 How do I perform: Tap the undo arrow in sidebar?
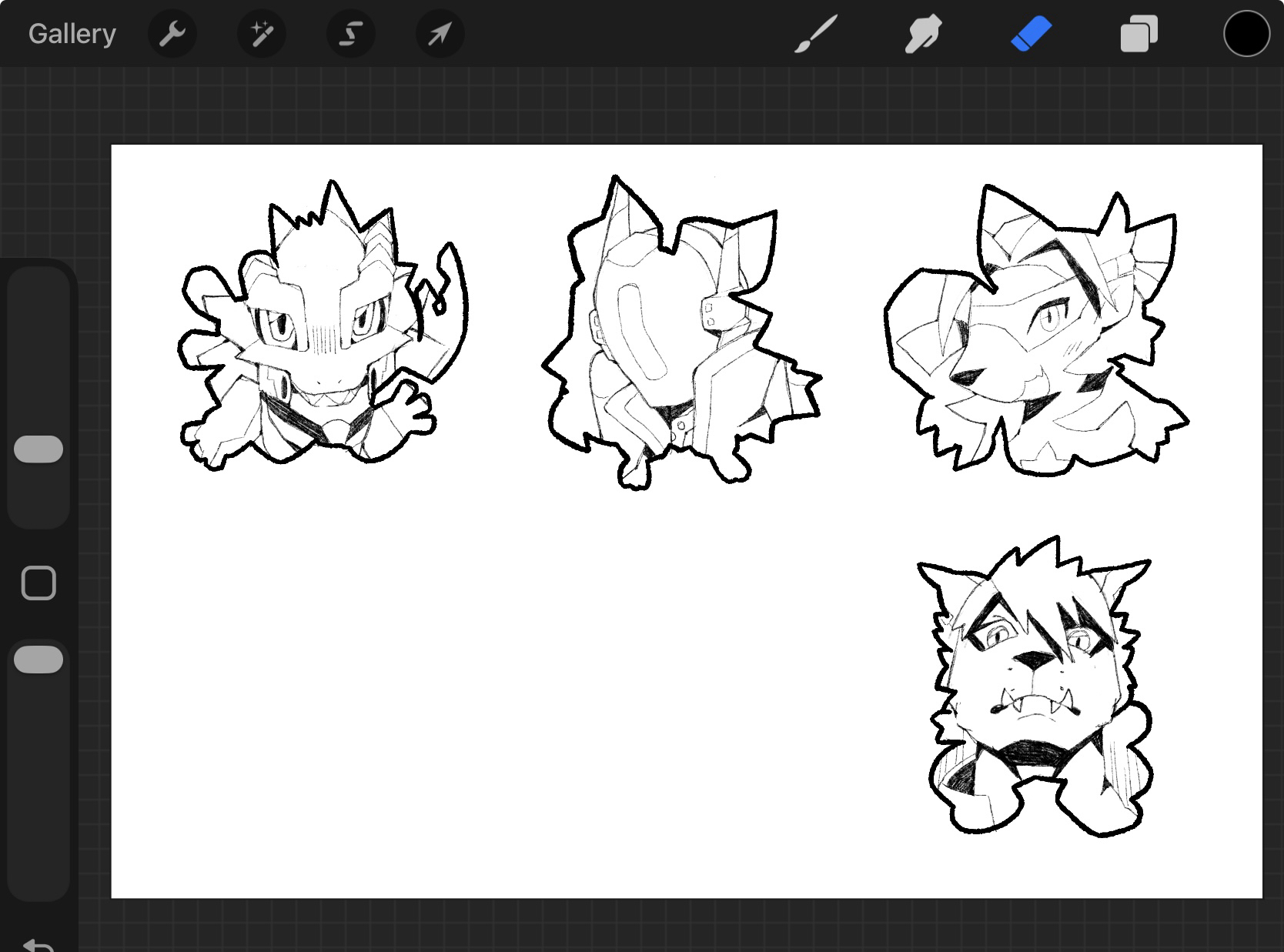click(x=38, y=944)
